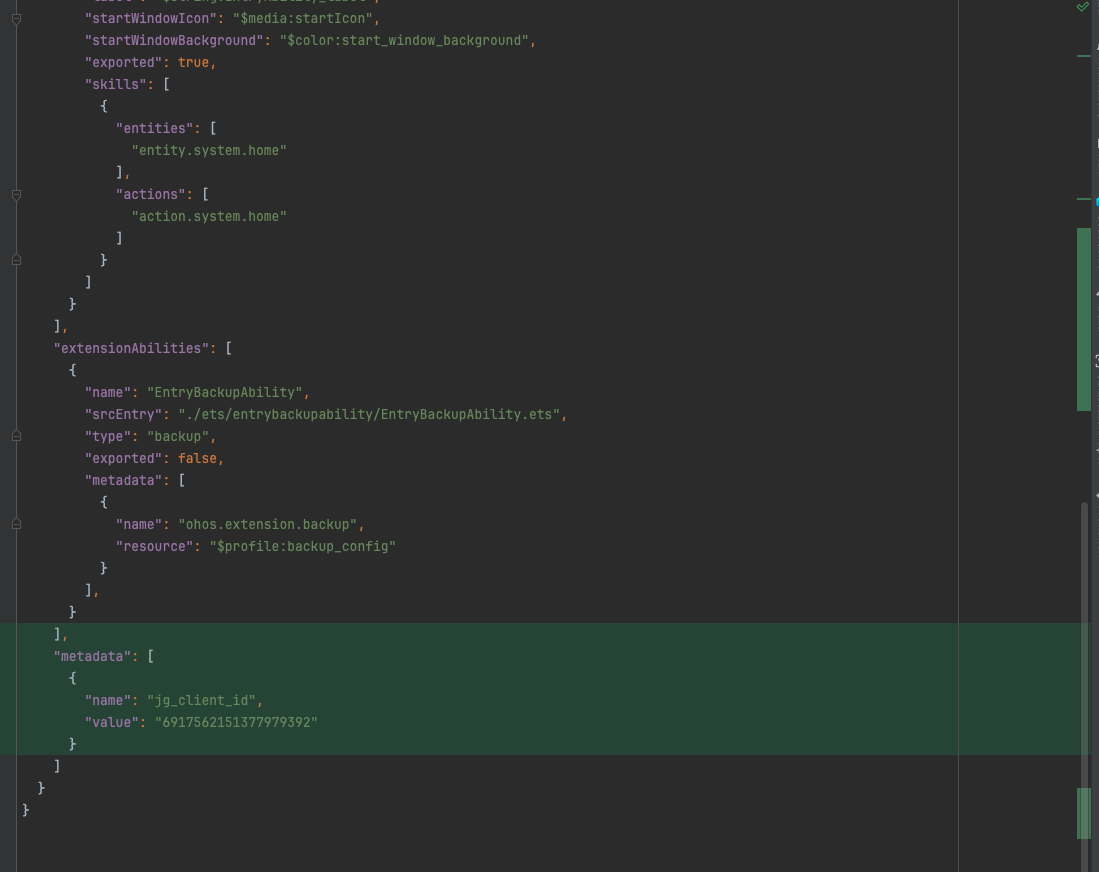
Task: Collapse the fold marker beside the "type": "backup" line
Action: tap(16, 436)
